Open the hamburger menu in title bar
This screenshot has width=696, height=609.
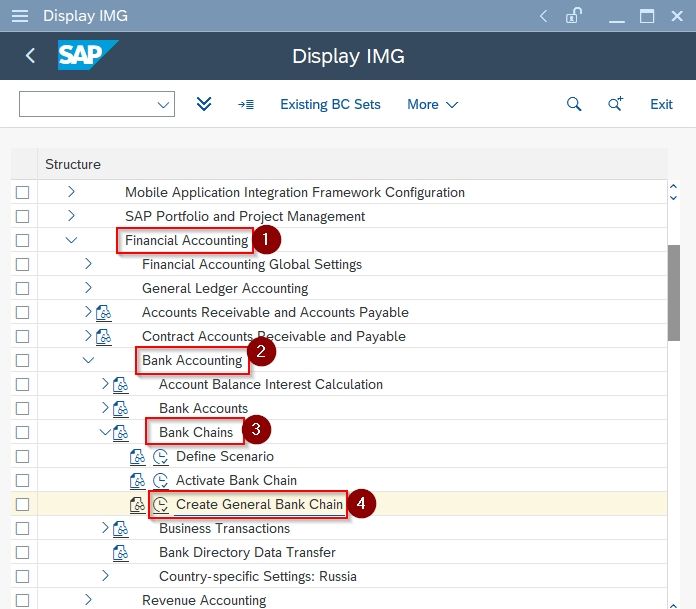pos(20,16)
